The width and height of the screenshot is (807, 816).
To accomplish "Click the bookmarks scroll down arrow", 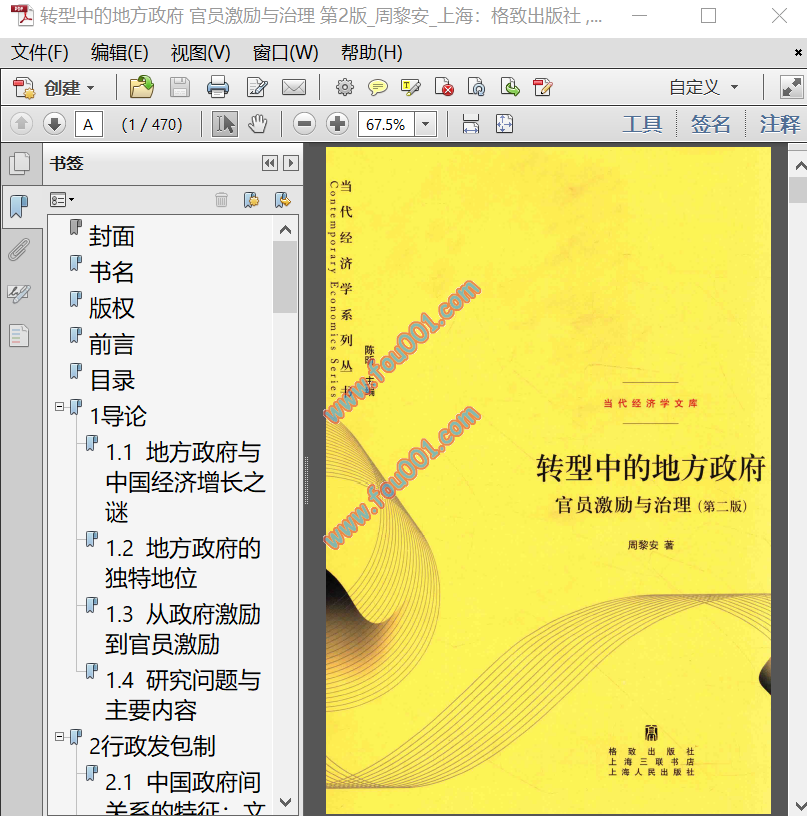I will click(x=285, y=802).
